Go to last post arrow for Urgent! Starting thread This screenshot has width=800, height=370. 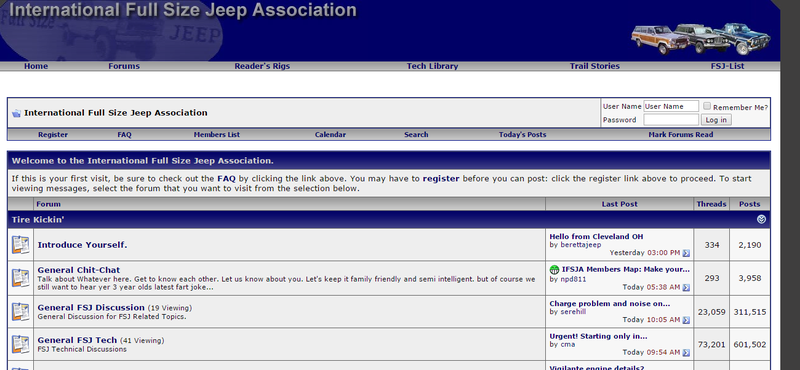(x=686, y=353)
